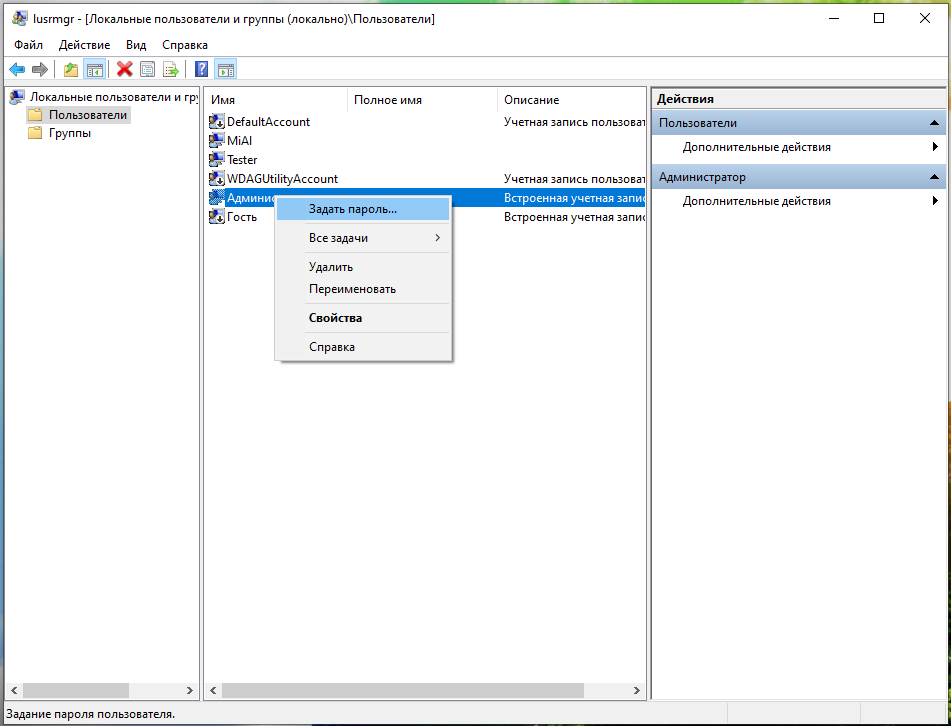Screen dimensions: 951x726
Task: Select the 'Группы' folder in tree
Action: 69,133
